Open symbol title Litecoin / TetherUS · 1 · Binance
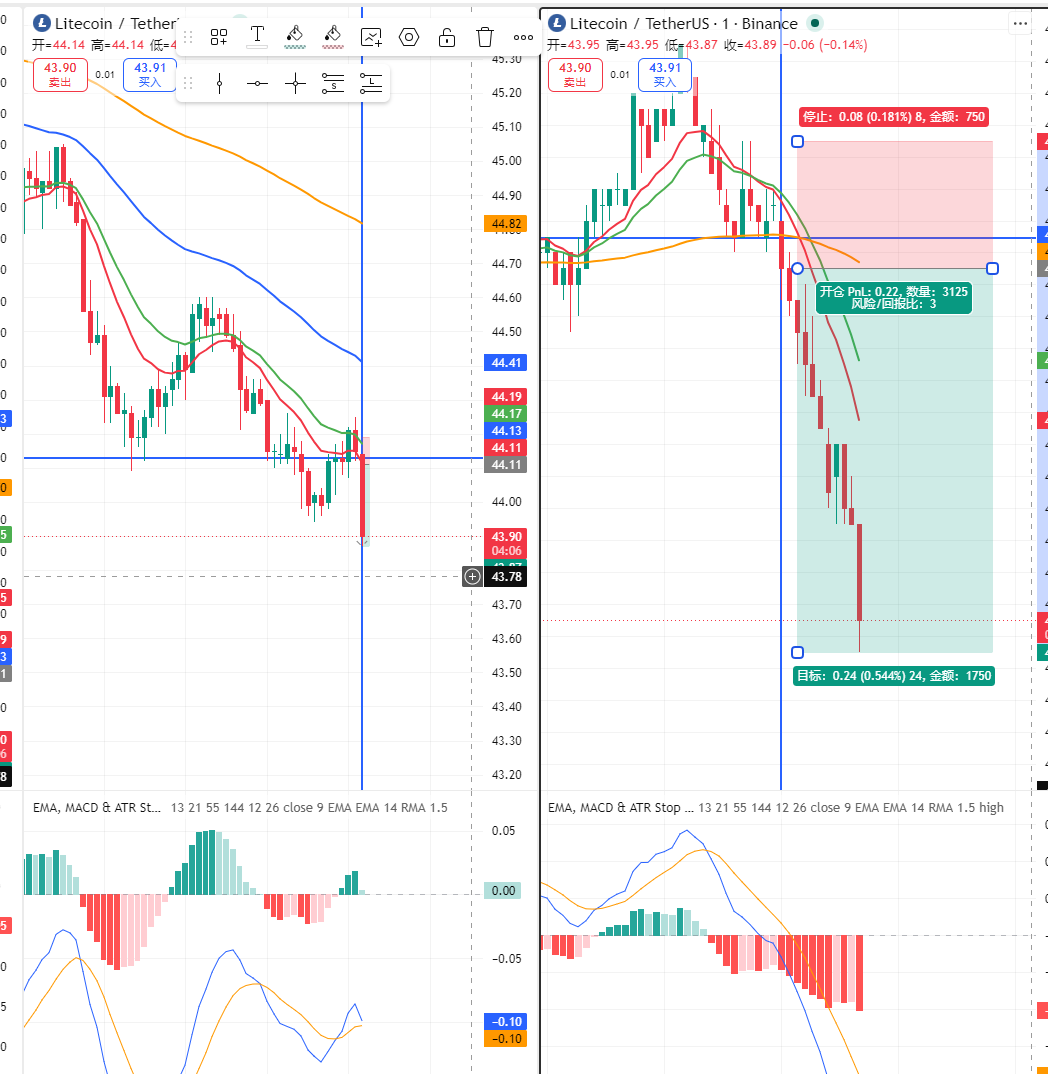The height and width of the screenshot is (1074, 1048). coord(684,23)
